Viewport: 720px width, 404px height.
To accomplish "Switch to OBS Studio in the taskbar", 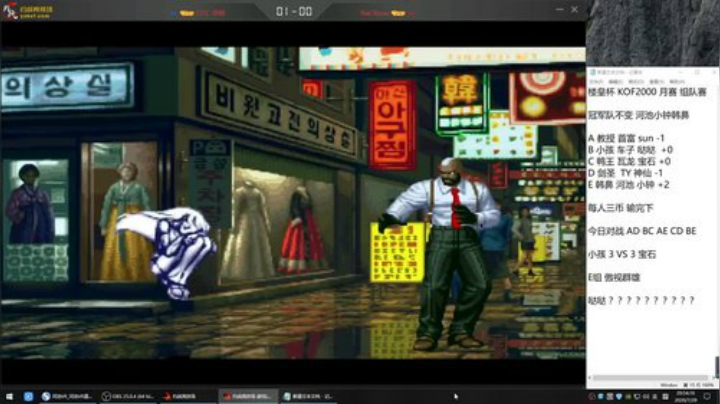I will pos(129,396).
